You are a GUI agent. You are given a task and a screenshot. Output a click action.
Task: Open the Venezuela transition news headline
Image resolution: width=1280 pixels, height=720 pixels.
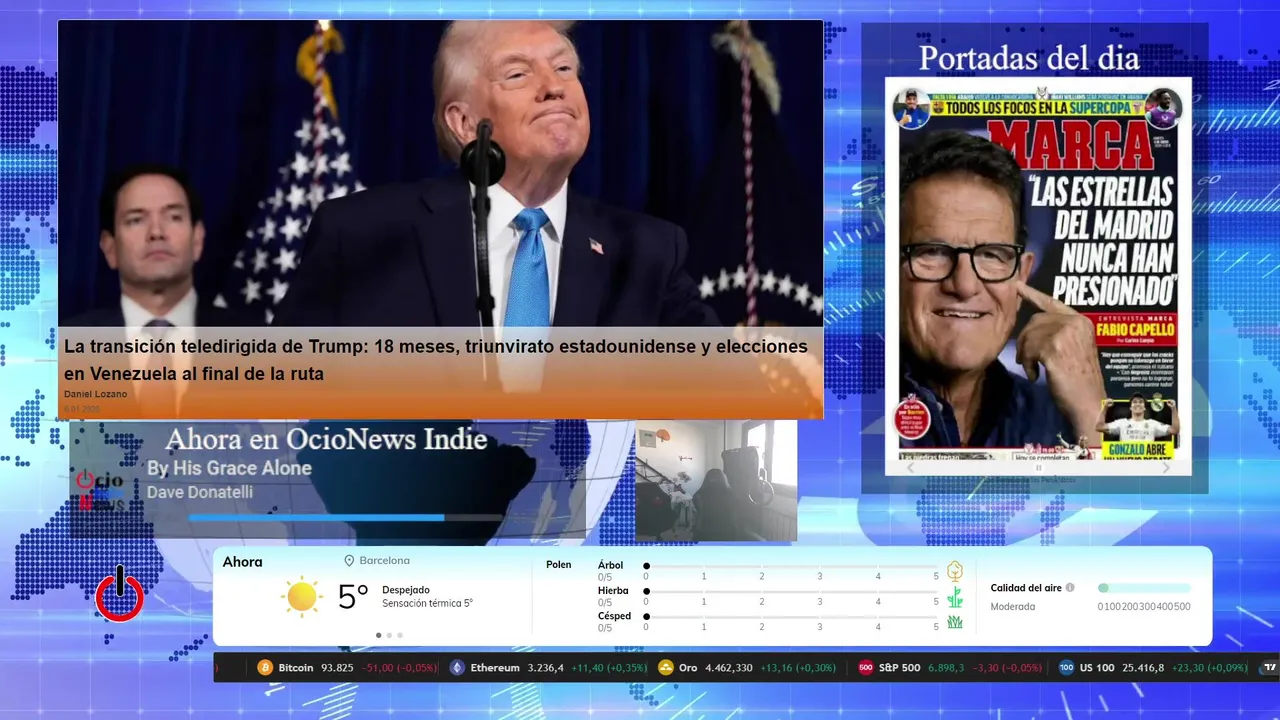pyautogui.click(x=436, y=359)
